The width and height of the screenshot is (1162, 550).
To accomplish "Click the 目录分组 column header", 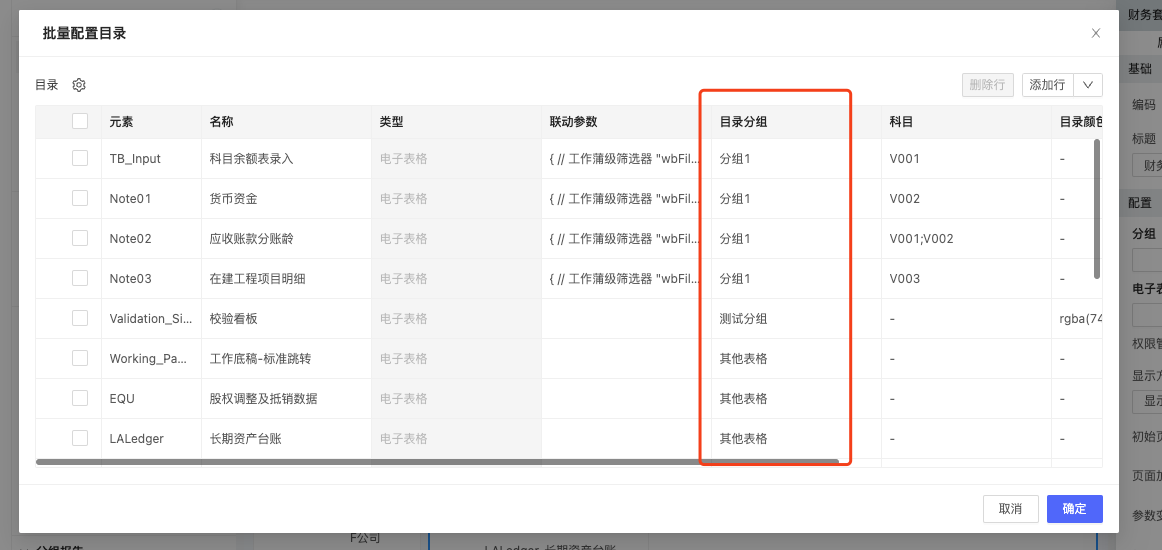I will [743, 122].
